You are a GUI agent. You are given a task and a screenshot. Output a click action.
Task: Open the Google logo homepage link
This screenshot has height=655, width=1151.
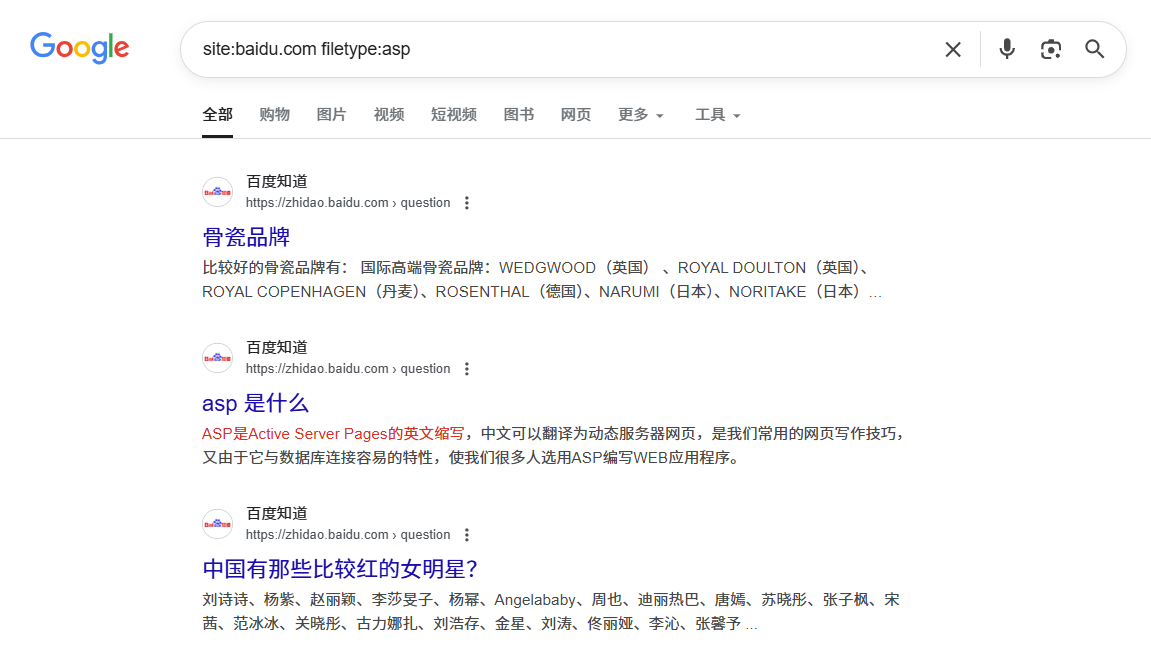pyautogui.click(x=79, y=48)
